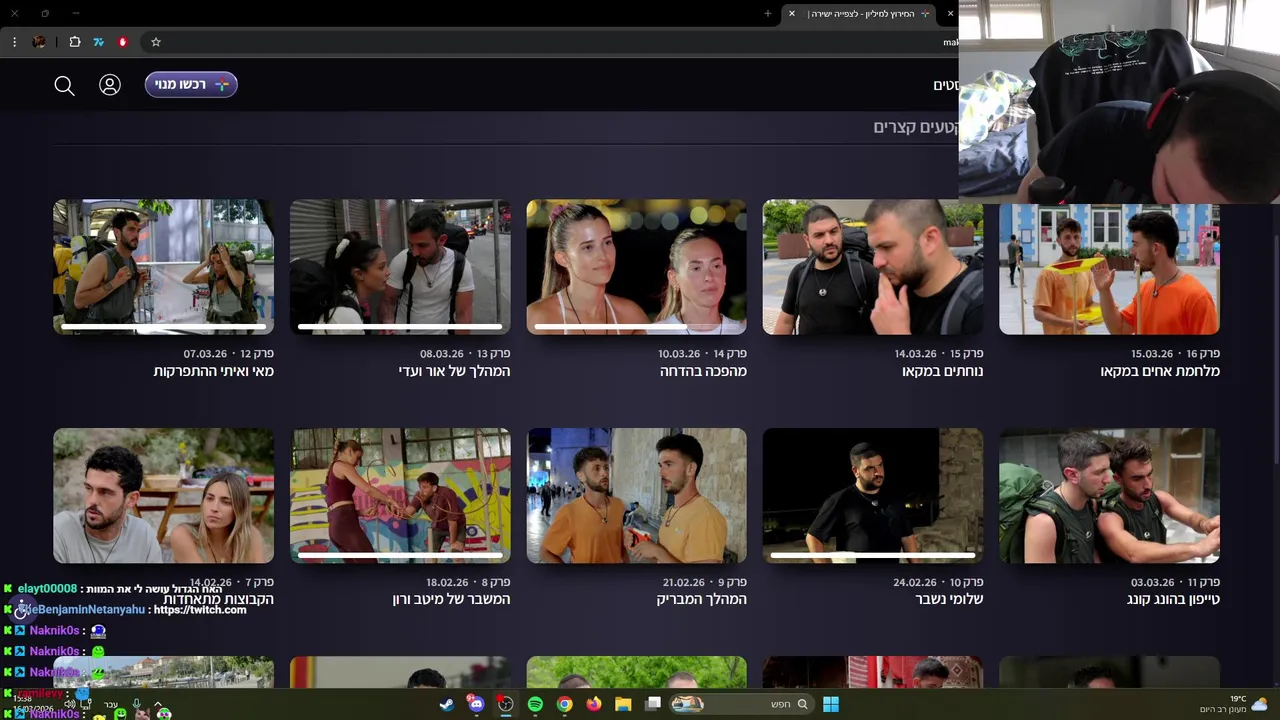Click the title המהלך של אור ועדי

pos(454,371)
